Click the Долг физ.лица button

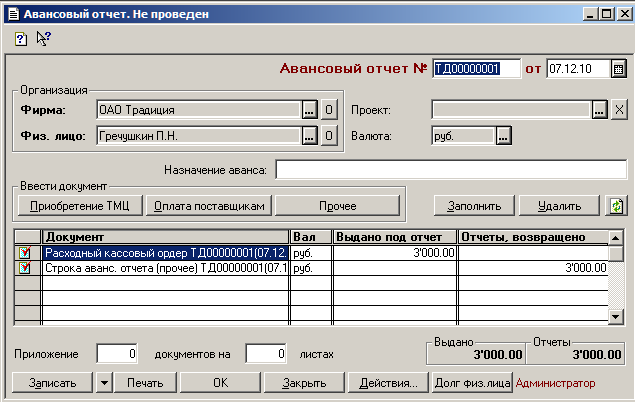[471, 383]
